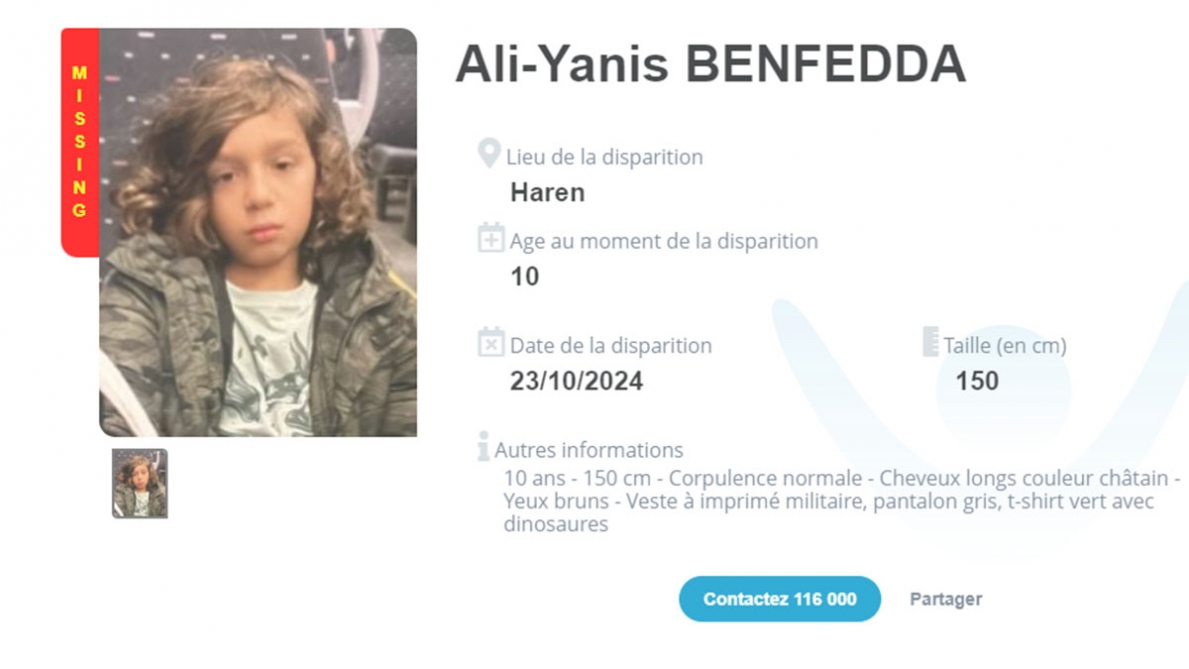1189x669 pixels.
Task: Click the info icon beside Autres informations
Action: coord(483,446)
